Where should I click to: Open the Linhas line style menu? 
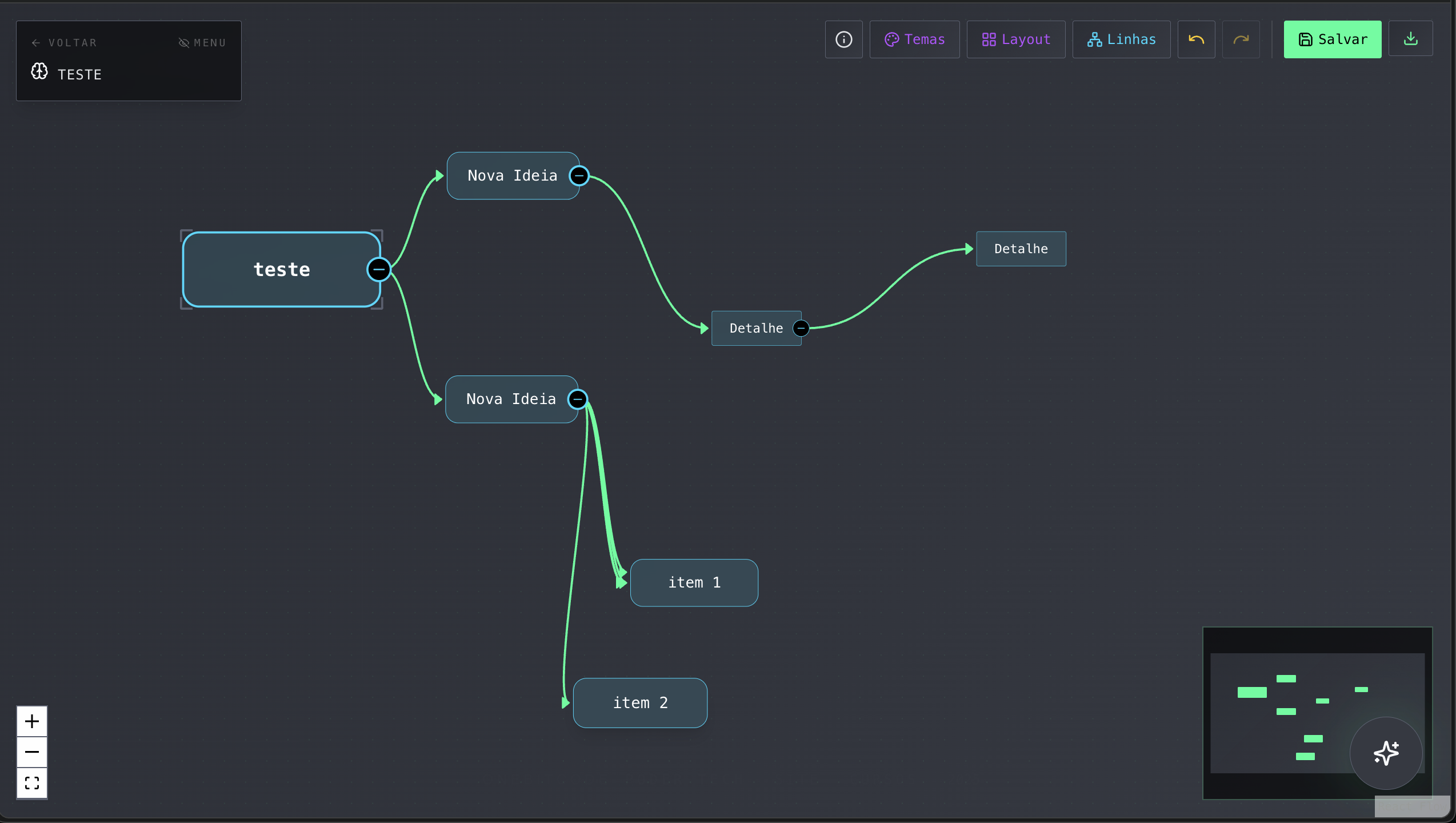[x=1121, y=39]
